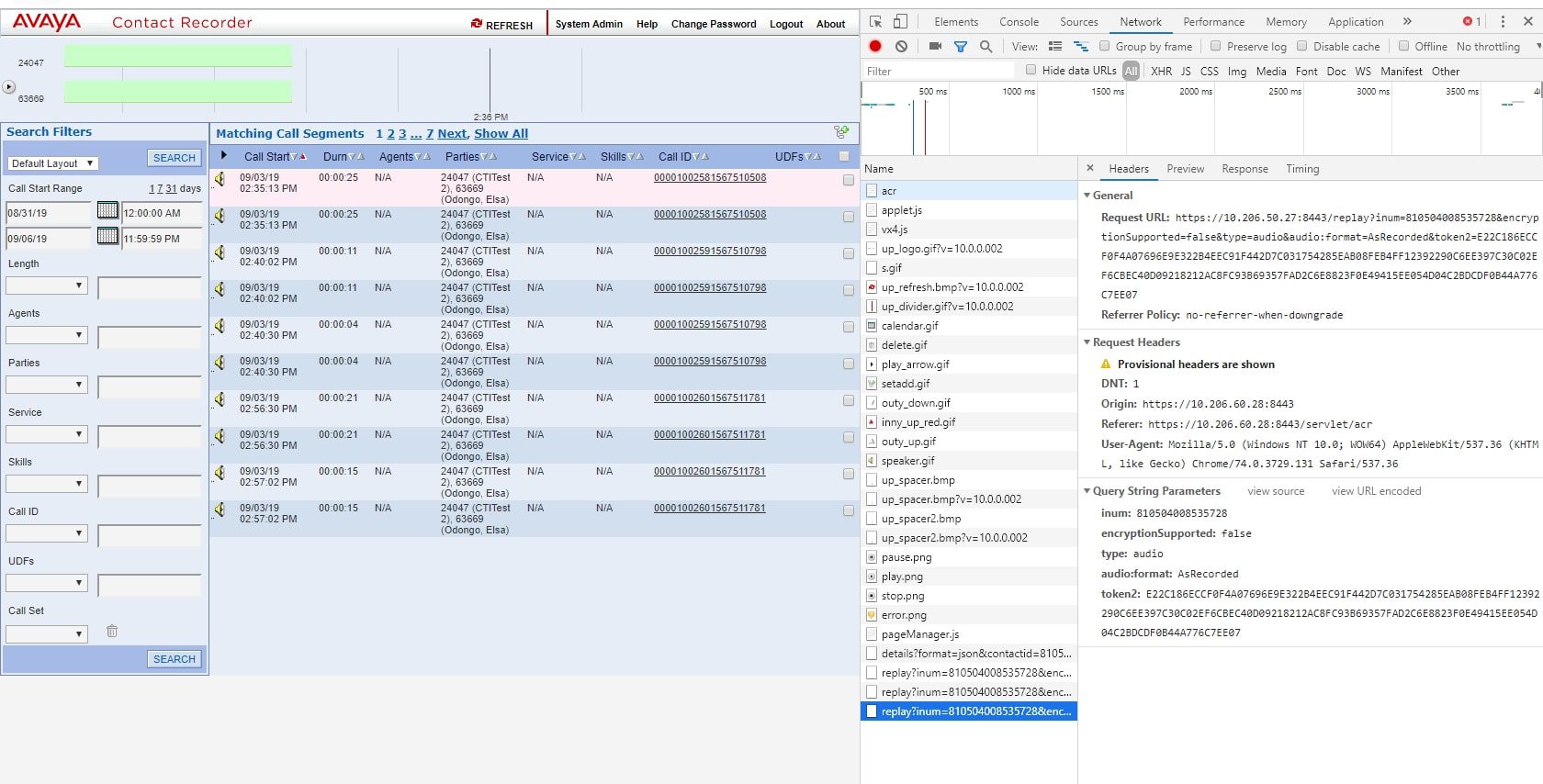The width and height of the screenshot is (1543, 784).
Task: Click the top SEARCH button
Action: pyautogui.click(x=175, y=158)
